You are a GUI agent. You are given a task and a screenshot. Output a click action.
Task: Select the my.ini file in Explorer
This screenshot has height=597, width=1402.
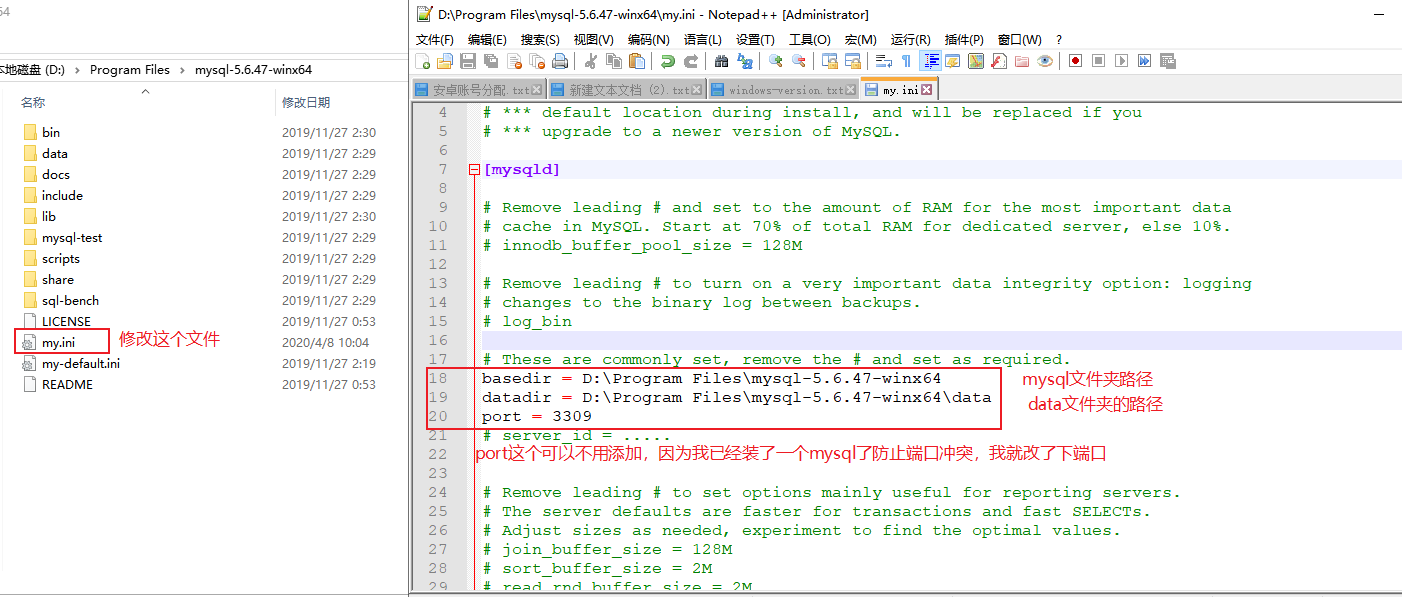pos(58,342)
